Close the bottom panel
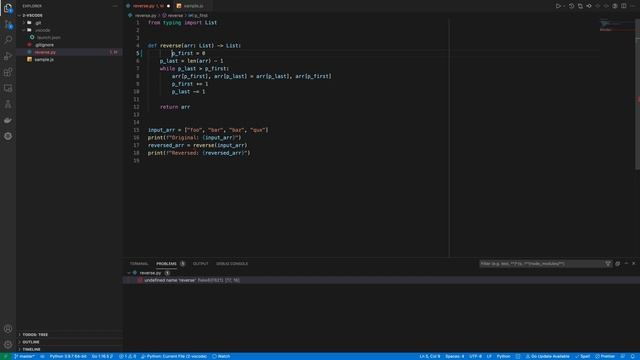Viewport: 640px width, 360px height. point(634,264)
